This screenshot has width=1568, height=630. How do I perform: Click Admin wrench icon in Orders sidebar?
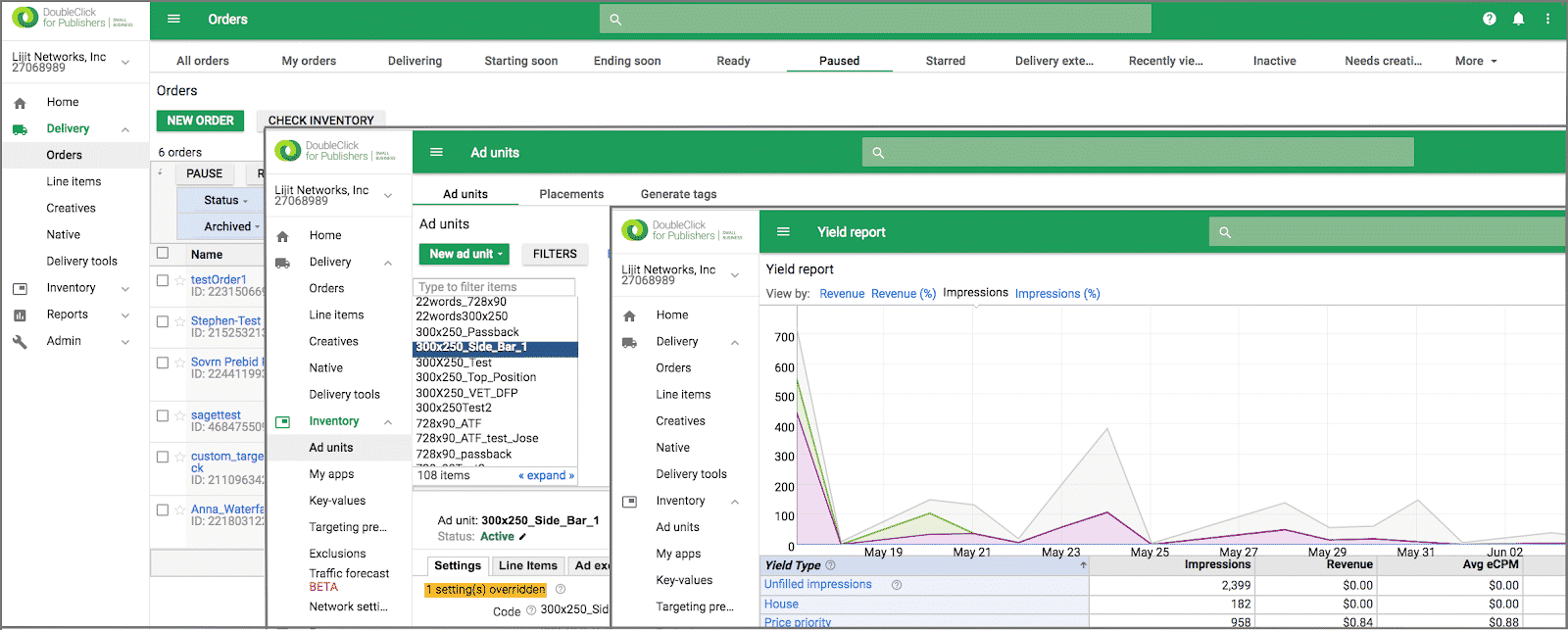click(20, 341)
